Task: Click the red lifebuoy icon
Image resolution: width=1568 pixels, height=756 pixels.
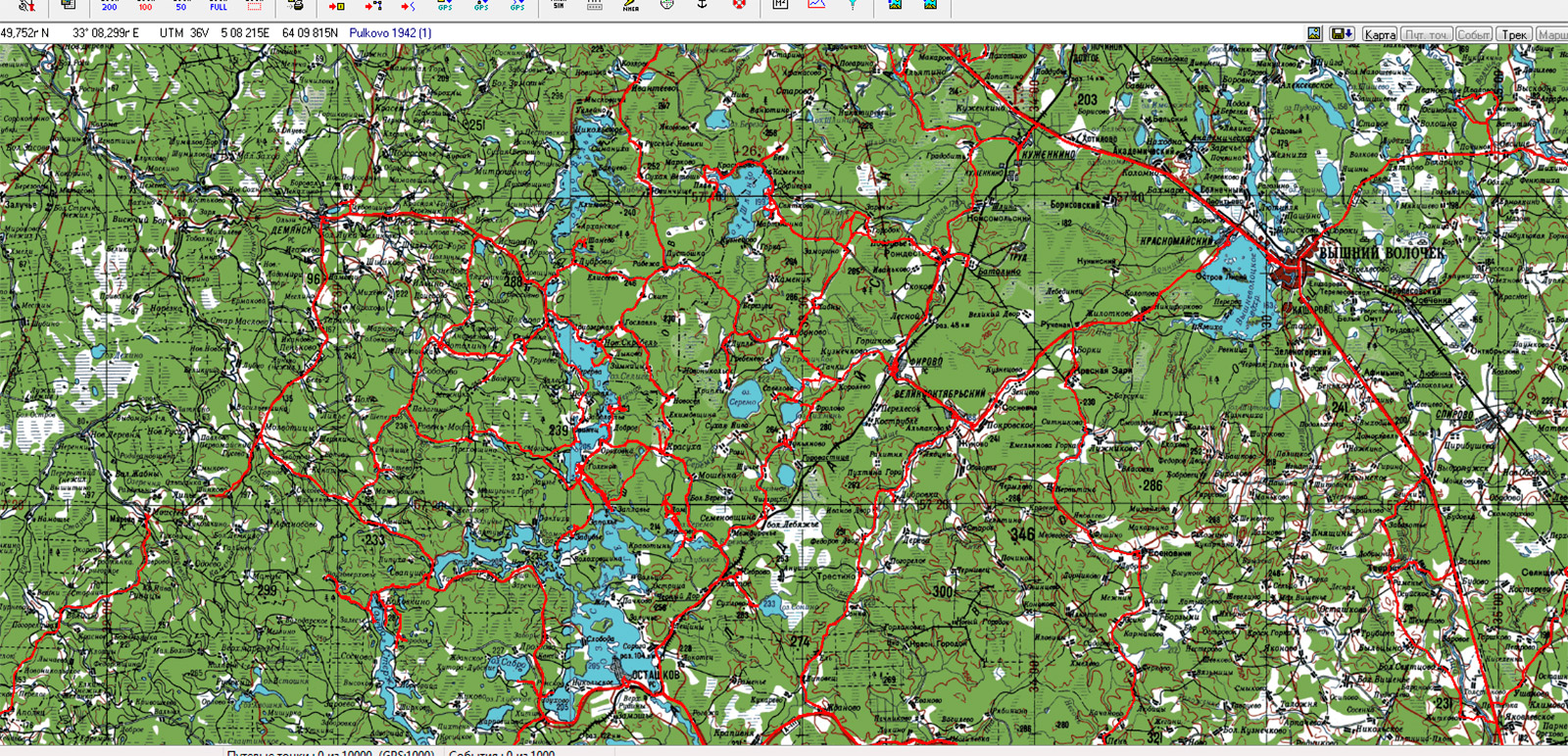Action: [739, 5]
